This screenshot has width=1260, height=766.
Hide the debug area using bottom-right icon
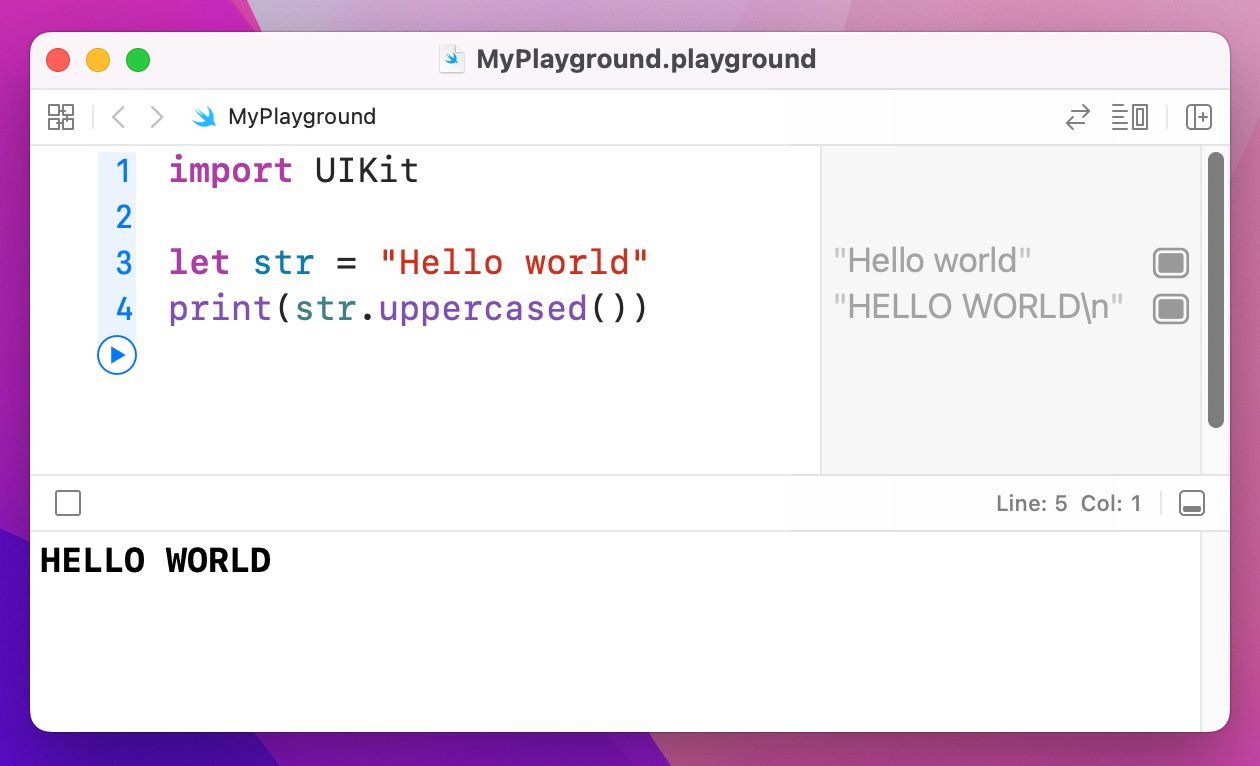pos(1191,503)
